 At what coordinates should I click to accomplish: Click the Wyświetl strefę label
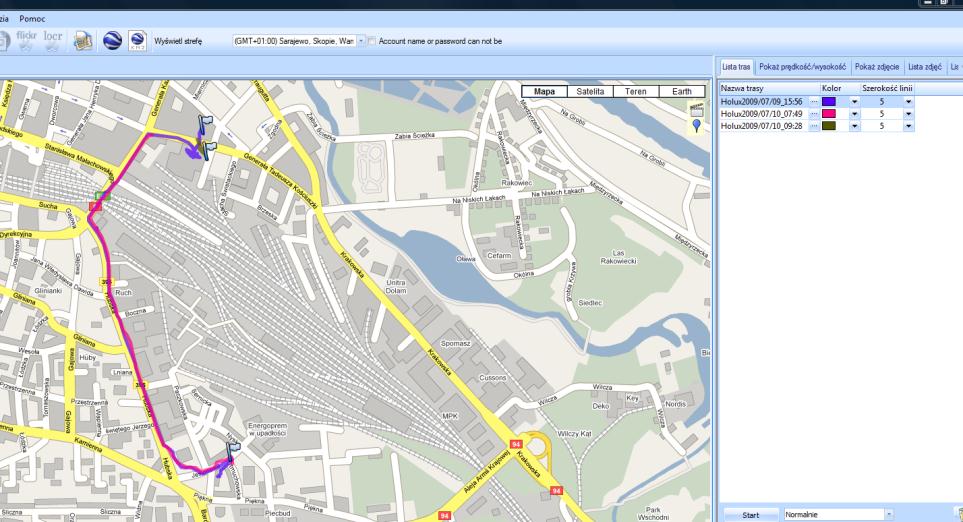pyautogui.click(x=178, y=41)
